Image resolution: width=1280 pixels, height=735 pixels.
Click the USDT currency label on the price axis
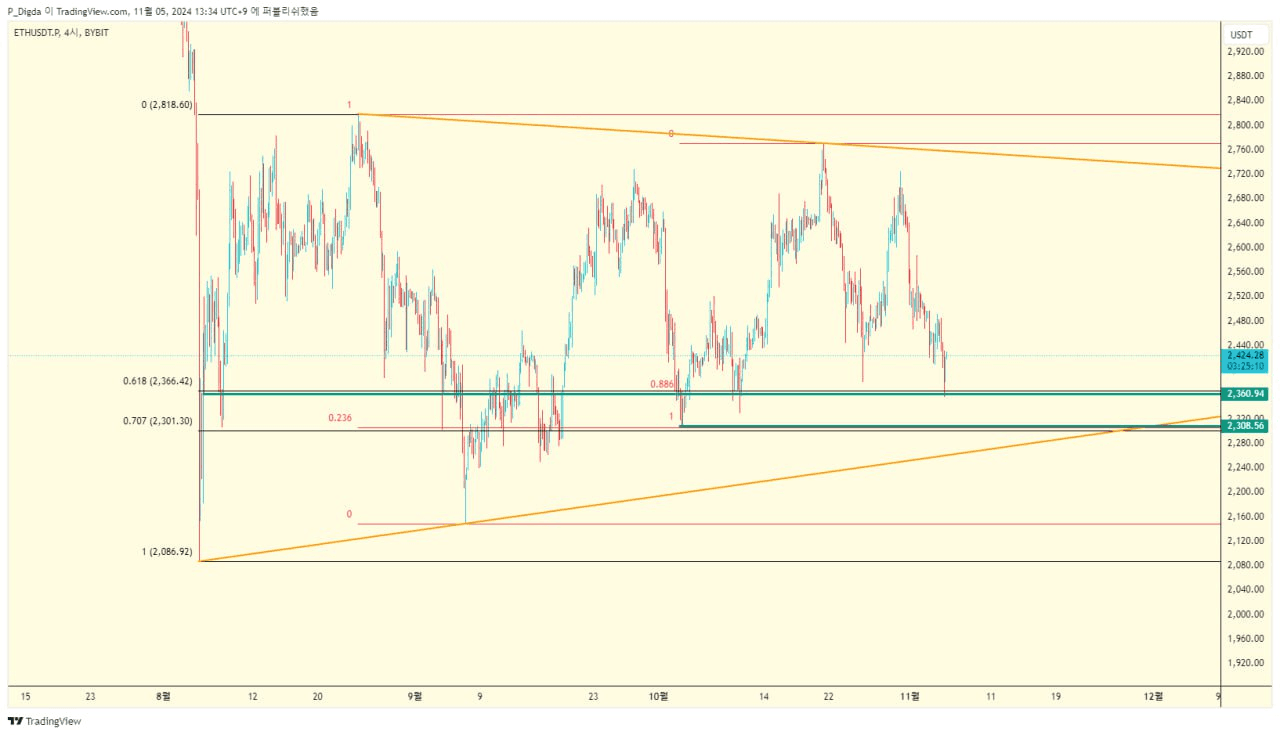[1242, 34]
